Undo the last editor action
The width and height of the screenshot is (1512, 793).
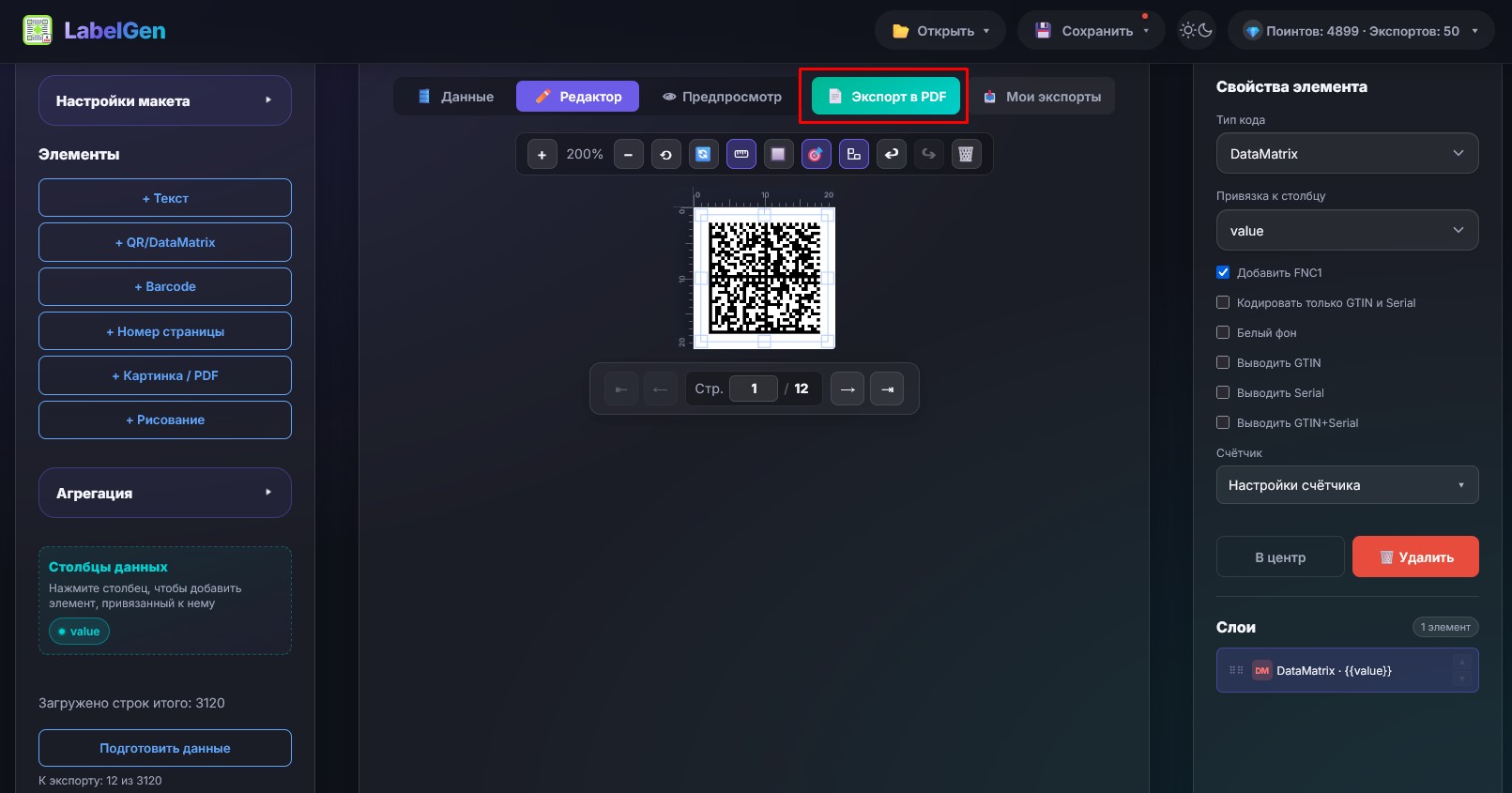pyautogui.click(x=891, y=154)
